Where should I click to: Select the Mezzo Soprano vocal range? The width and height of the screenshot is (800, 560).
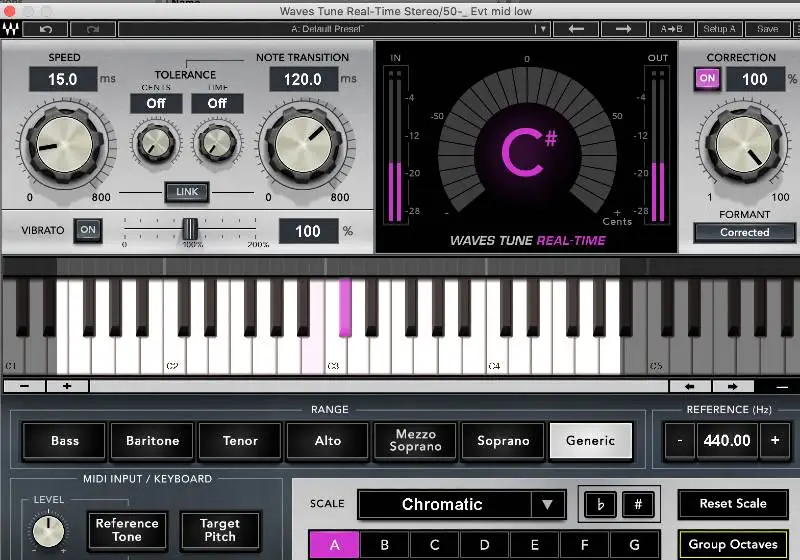415,440
